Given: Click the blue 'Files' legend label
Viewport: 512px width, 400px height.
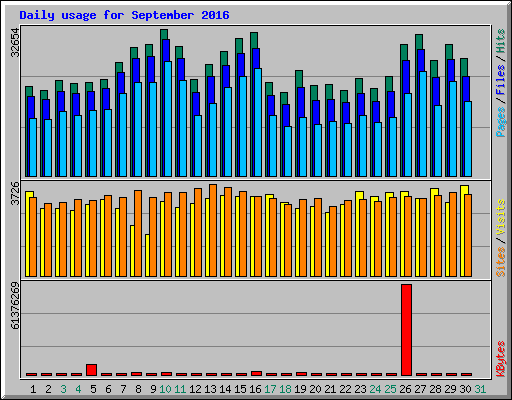Looking at the screenshot, I should tap(501, 80).
